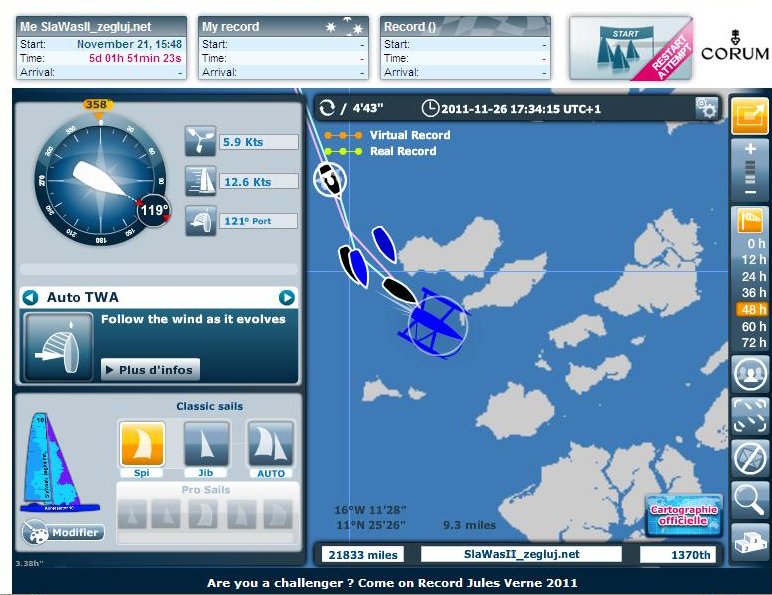Select the Jib sail
The image size is (772, 595).
[206, 444]
